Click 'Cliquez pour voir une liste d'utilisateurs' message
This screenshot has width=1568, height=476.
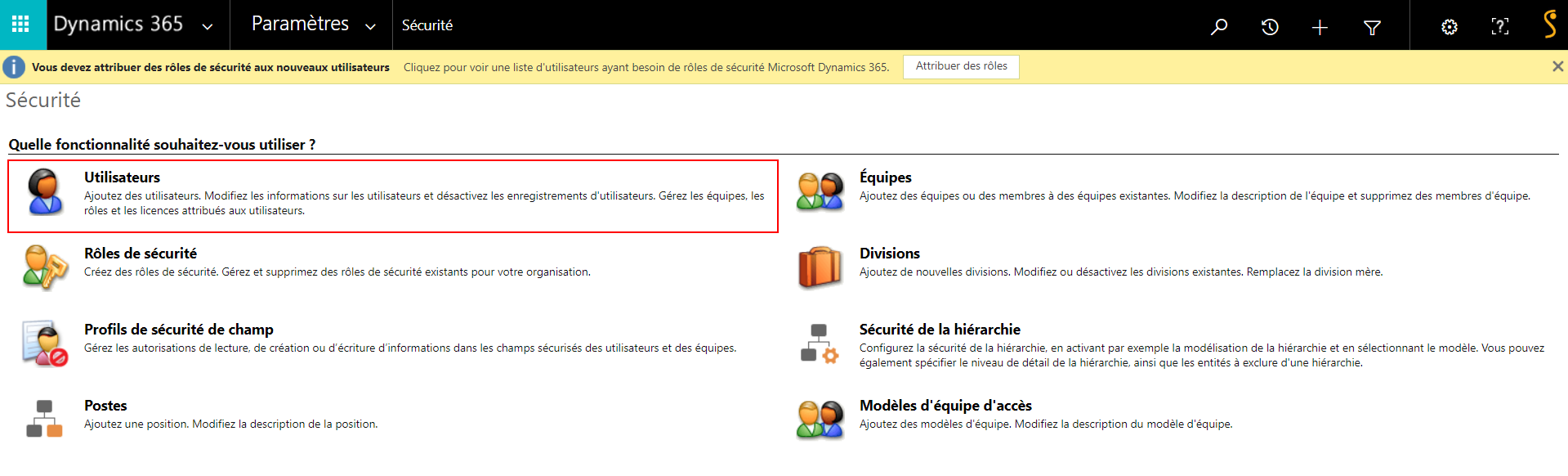coord(646,67)
